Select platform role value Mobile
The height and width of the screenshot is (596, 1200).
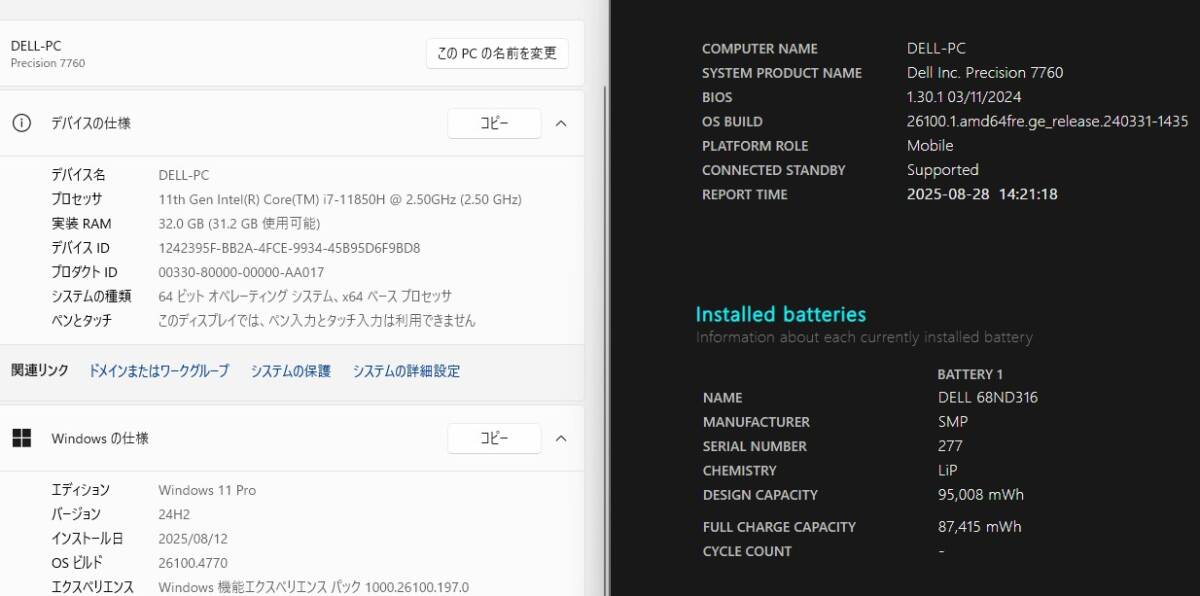(930, 145)
